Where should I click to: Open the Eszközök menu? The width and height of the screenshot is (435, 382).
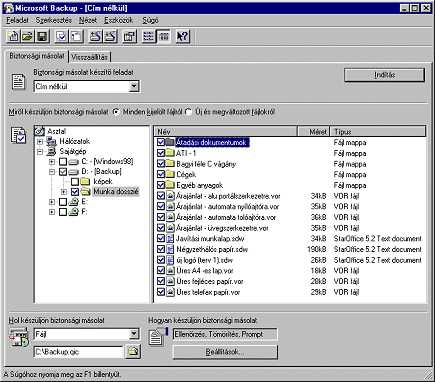119,20
